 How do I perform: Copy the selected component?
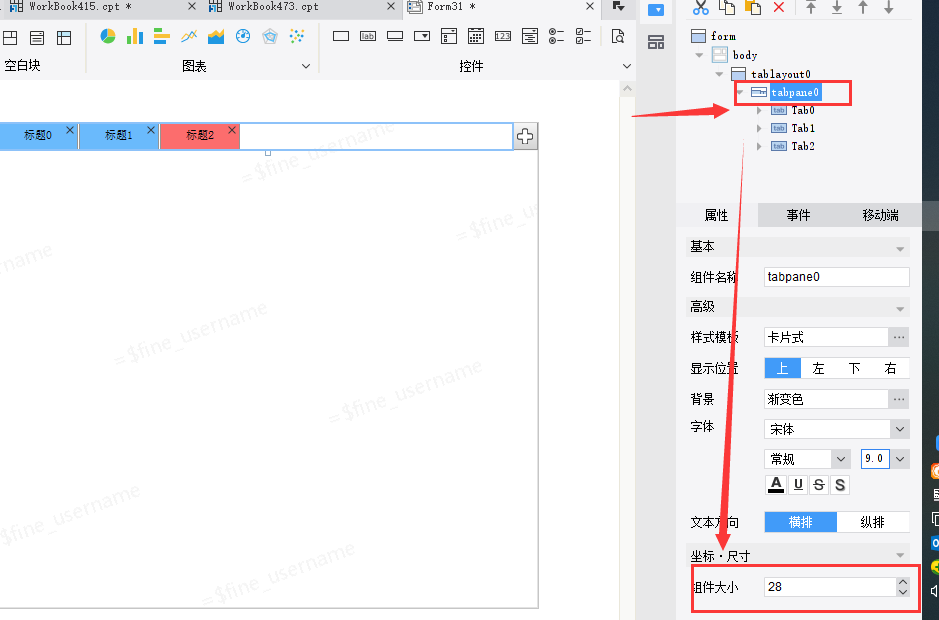point(727,7)
